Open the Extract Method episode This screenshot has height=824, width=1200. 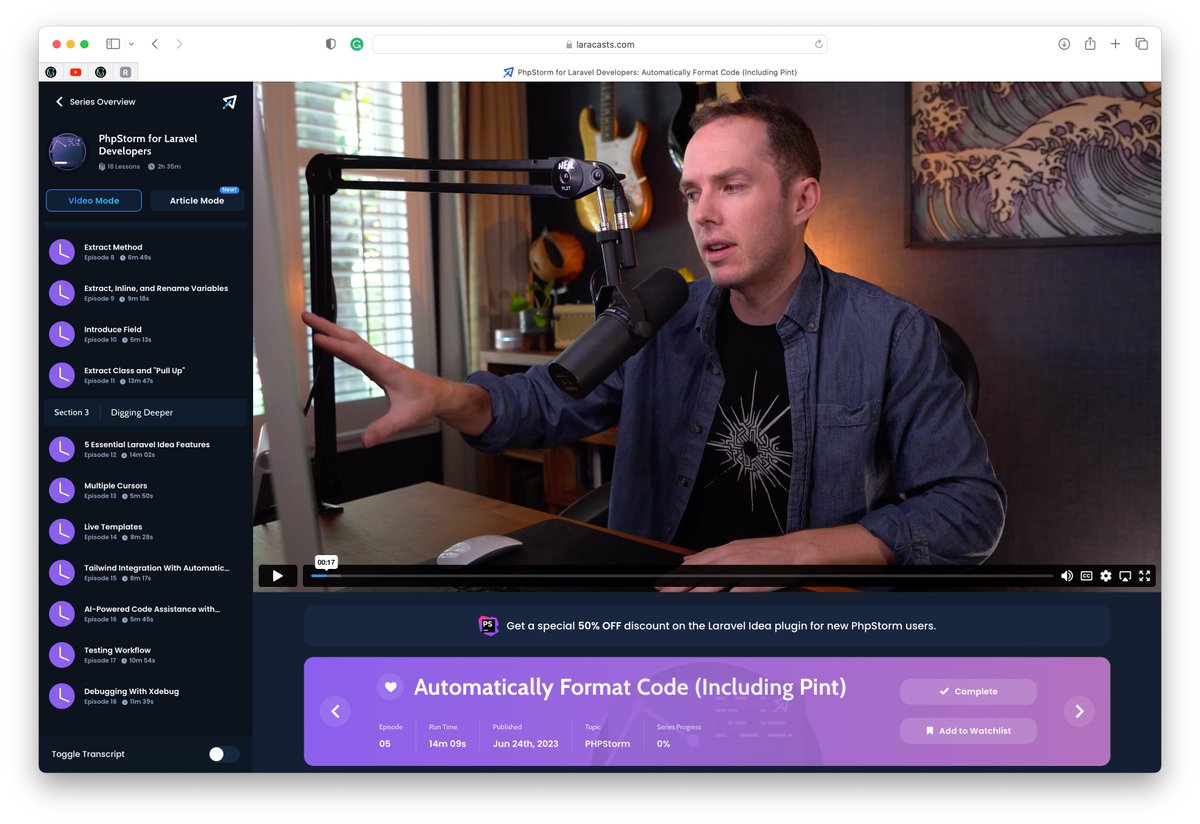tap(145, 252)
